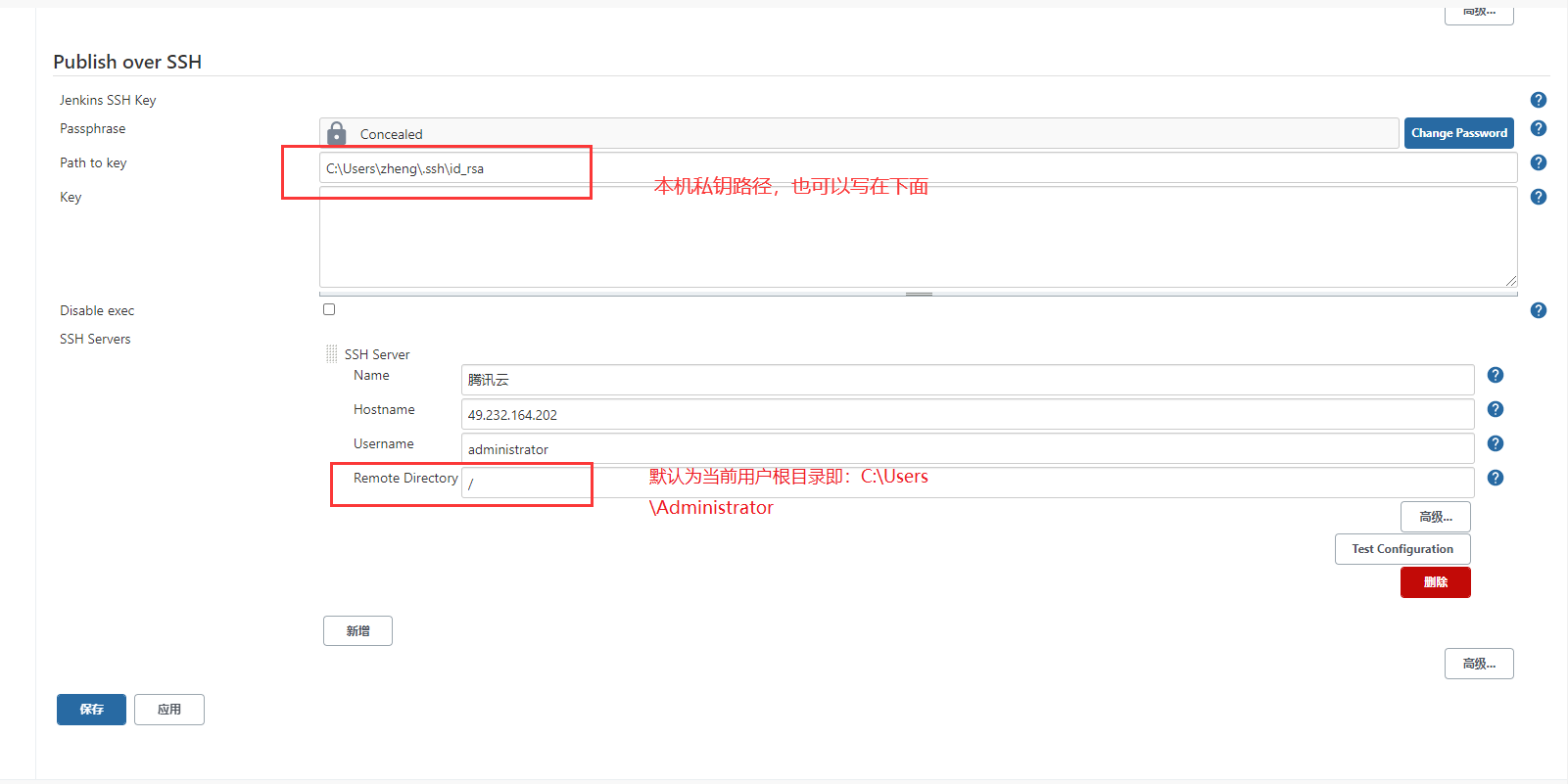Add a new SSH server with 新增
The image size is (1568, 784).
(x=357, y=631)
